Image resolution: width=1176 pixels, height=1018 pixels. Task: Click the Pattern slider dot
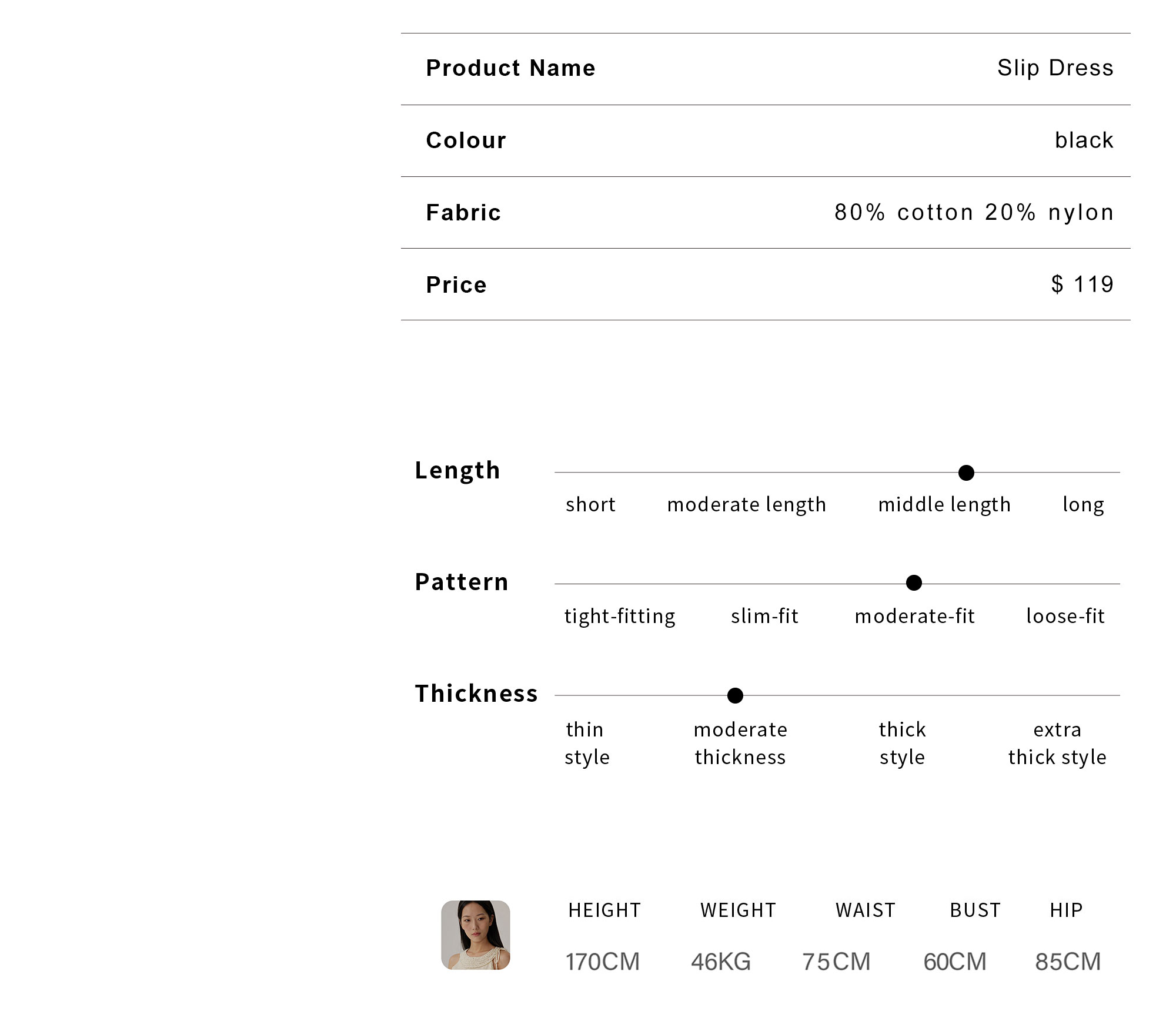point(914,583)
